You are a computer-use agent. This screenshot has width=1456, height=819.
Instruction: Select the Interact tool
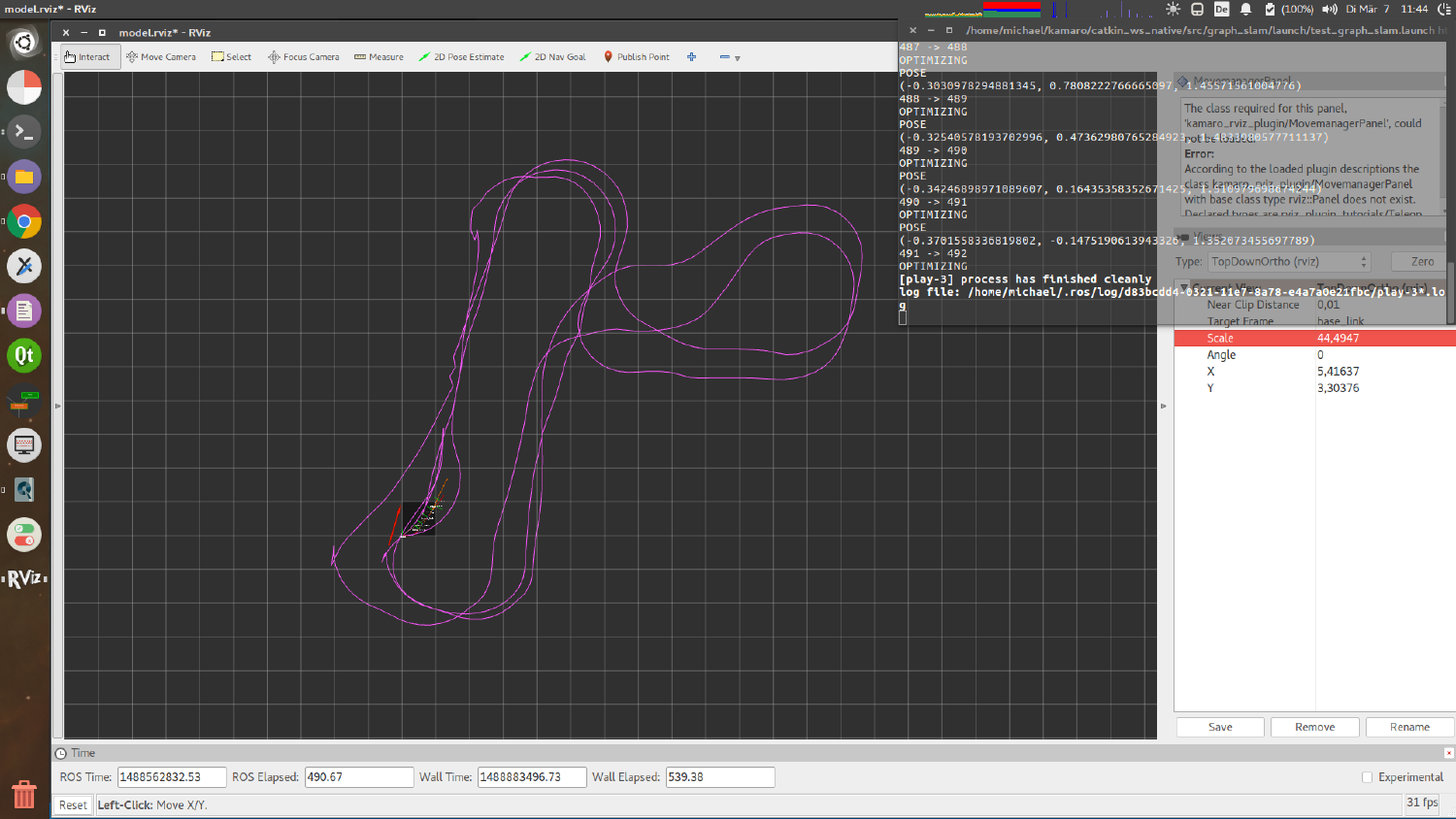(x=88, y=56)
